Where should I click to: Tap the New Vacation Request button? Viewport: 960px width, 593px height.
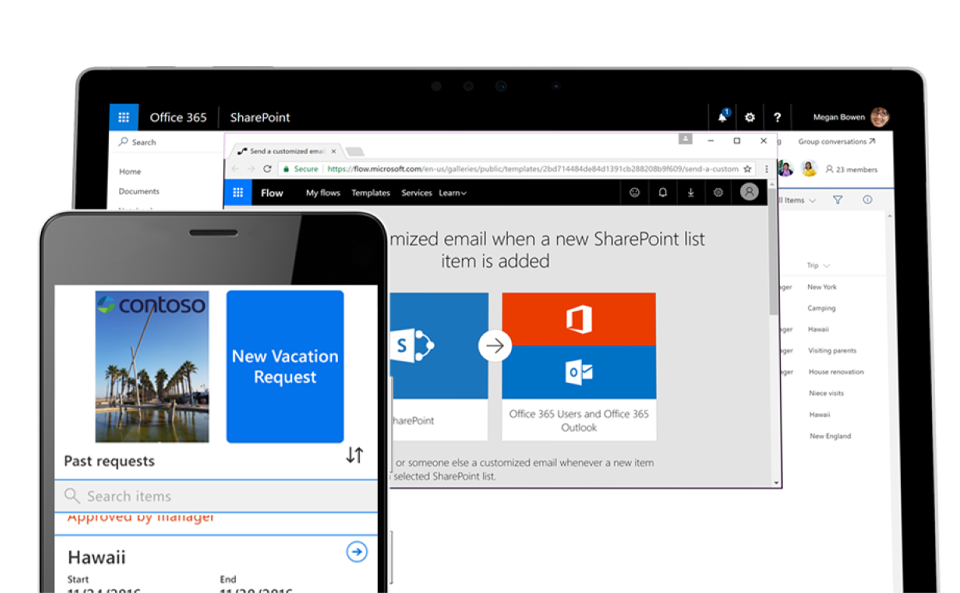tap(285, 367)
